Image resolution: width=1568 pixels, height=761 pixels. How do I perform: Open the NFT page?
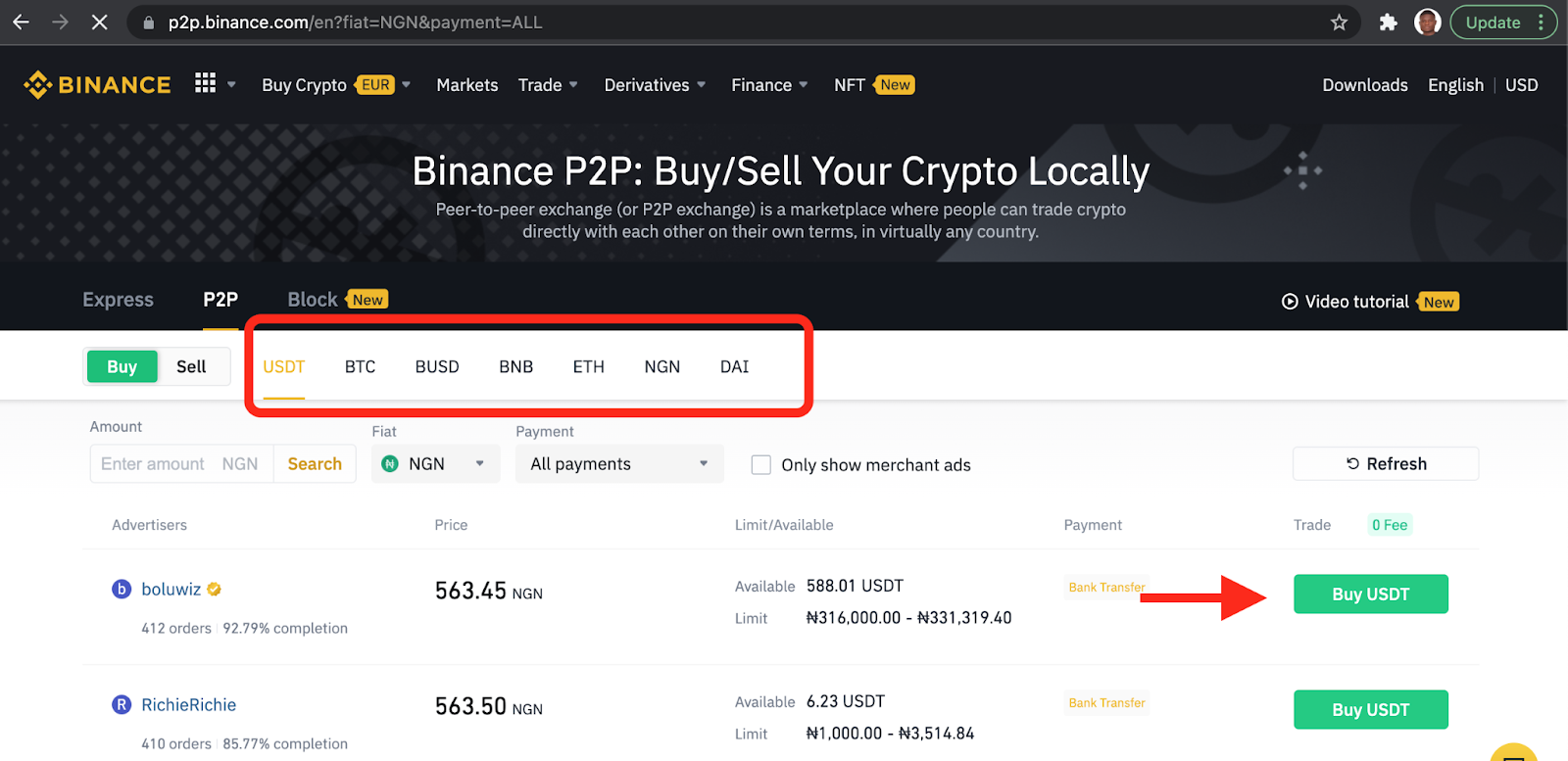point(849,85)
